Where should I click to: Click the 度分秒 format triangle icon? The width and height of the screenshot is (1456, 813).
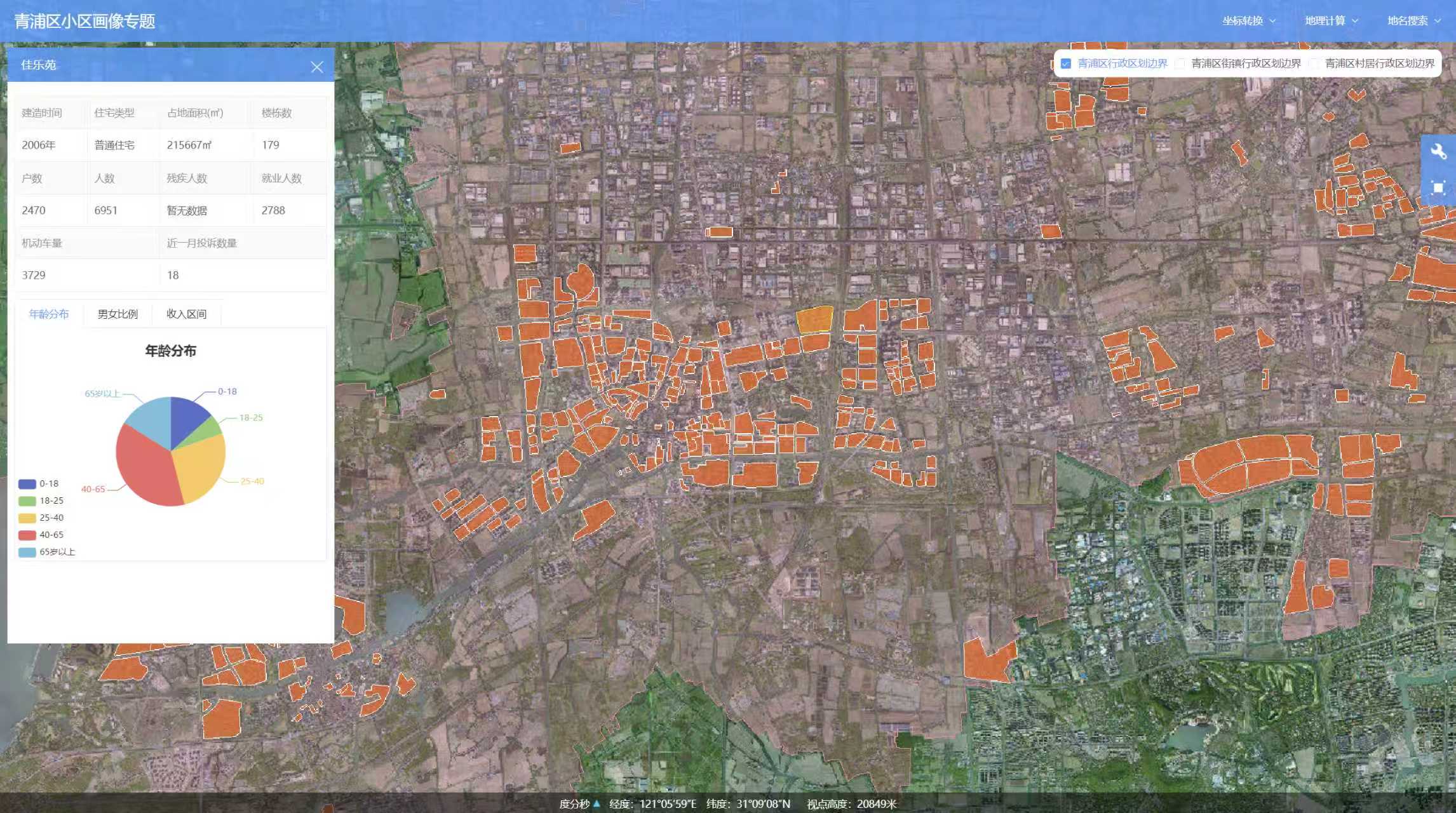[597, 803]
